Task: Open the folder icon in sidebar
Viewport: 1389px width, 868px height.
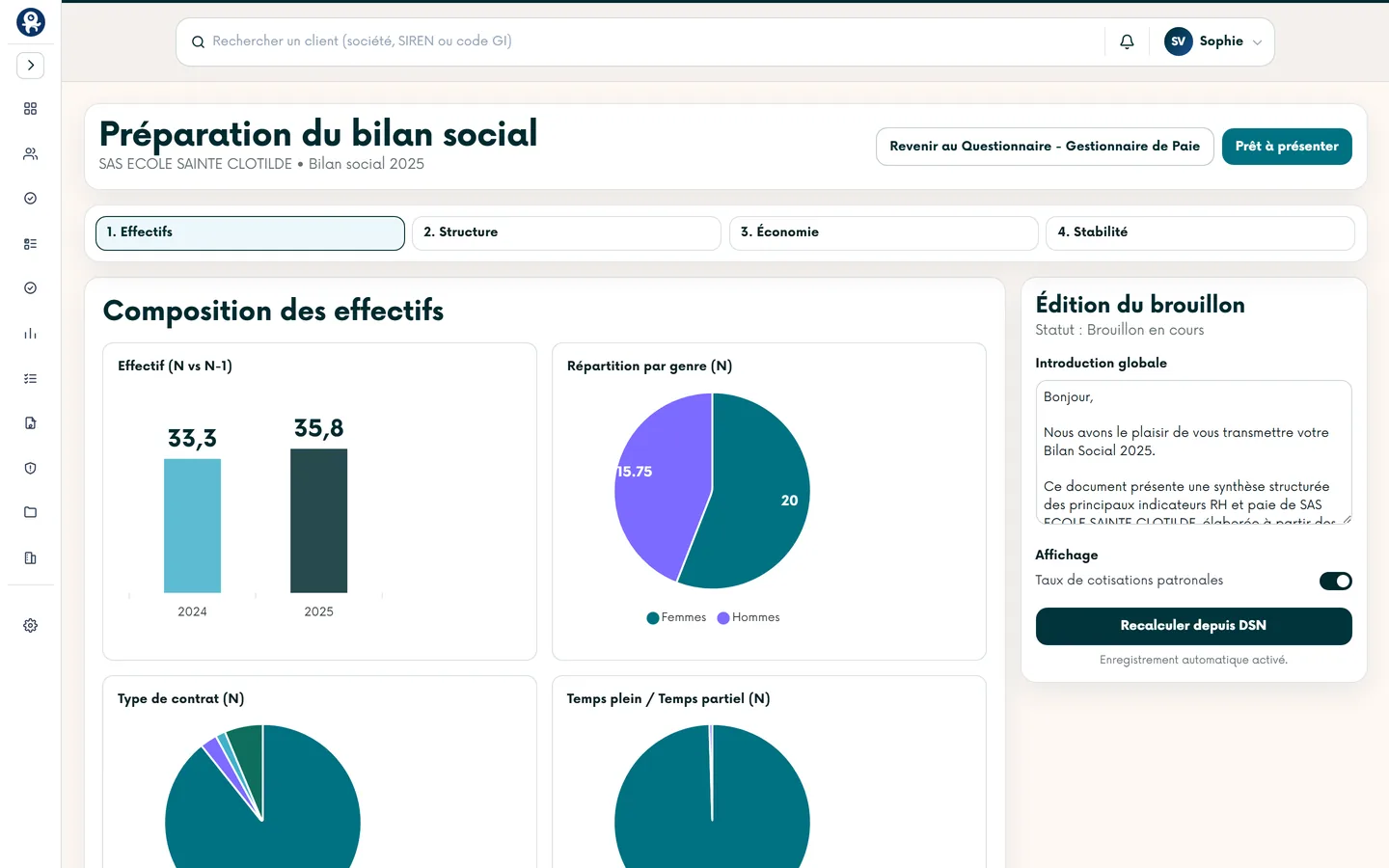Action: (31, 512)
